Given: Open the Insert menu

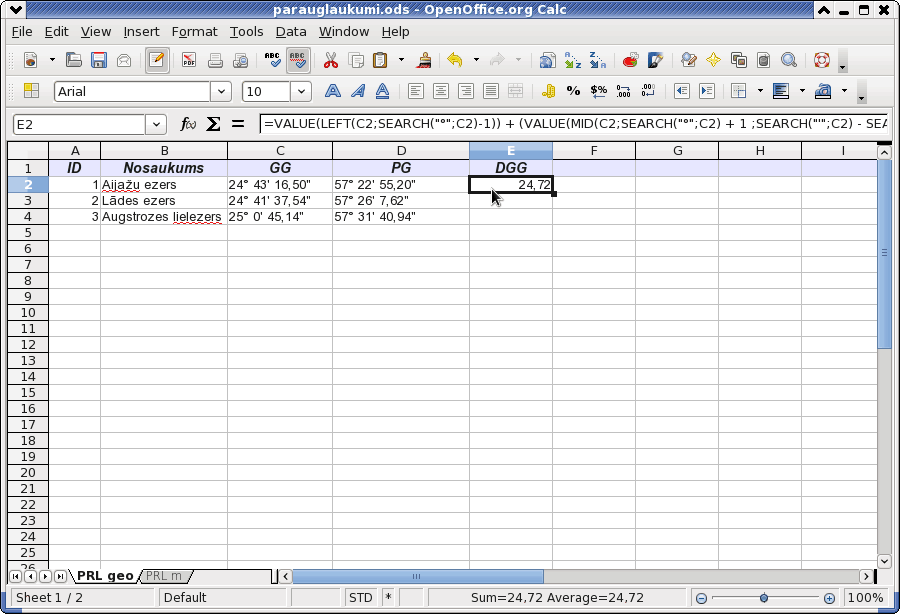Looking at the screenshot, I should coord(141,32).
